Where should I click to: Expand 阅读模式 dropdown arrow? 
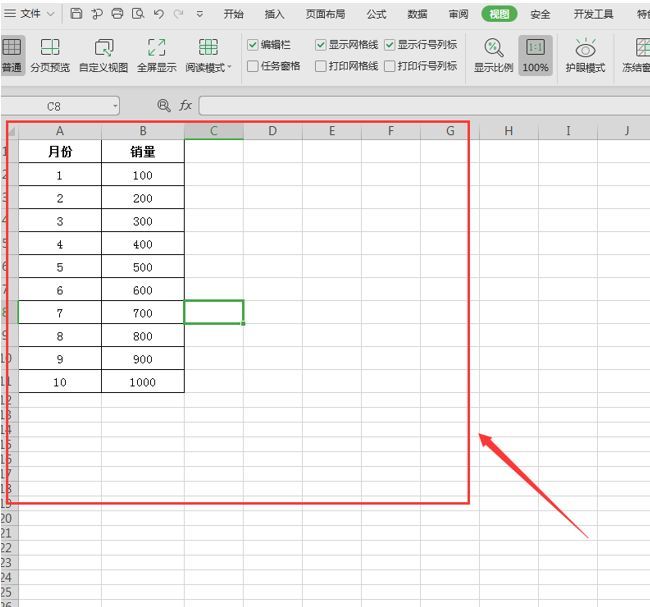pos(229,66)
